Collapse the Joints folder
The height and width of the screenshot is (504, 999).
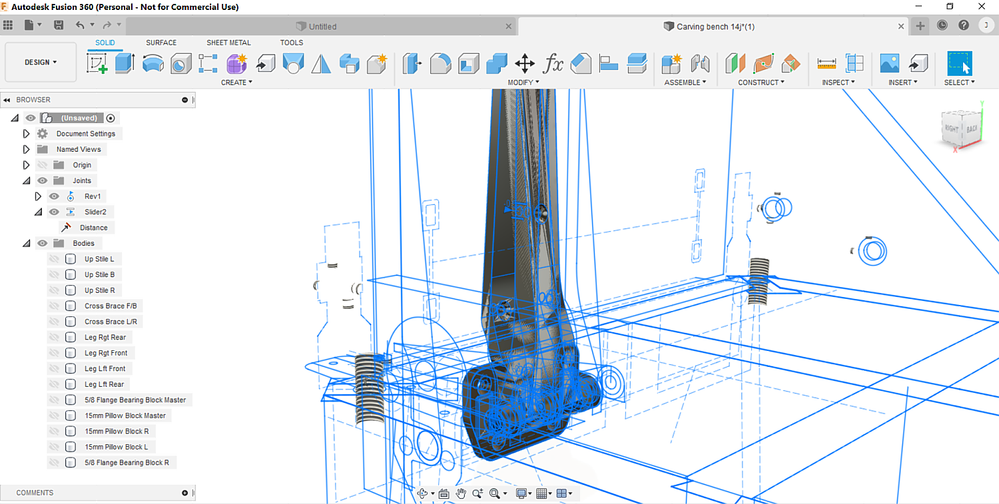[26, 181]
